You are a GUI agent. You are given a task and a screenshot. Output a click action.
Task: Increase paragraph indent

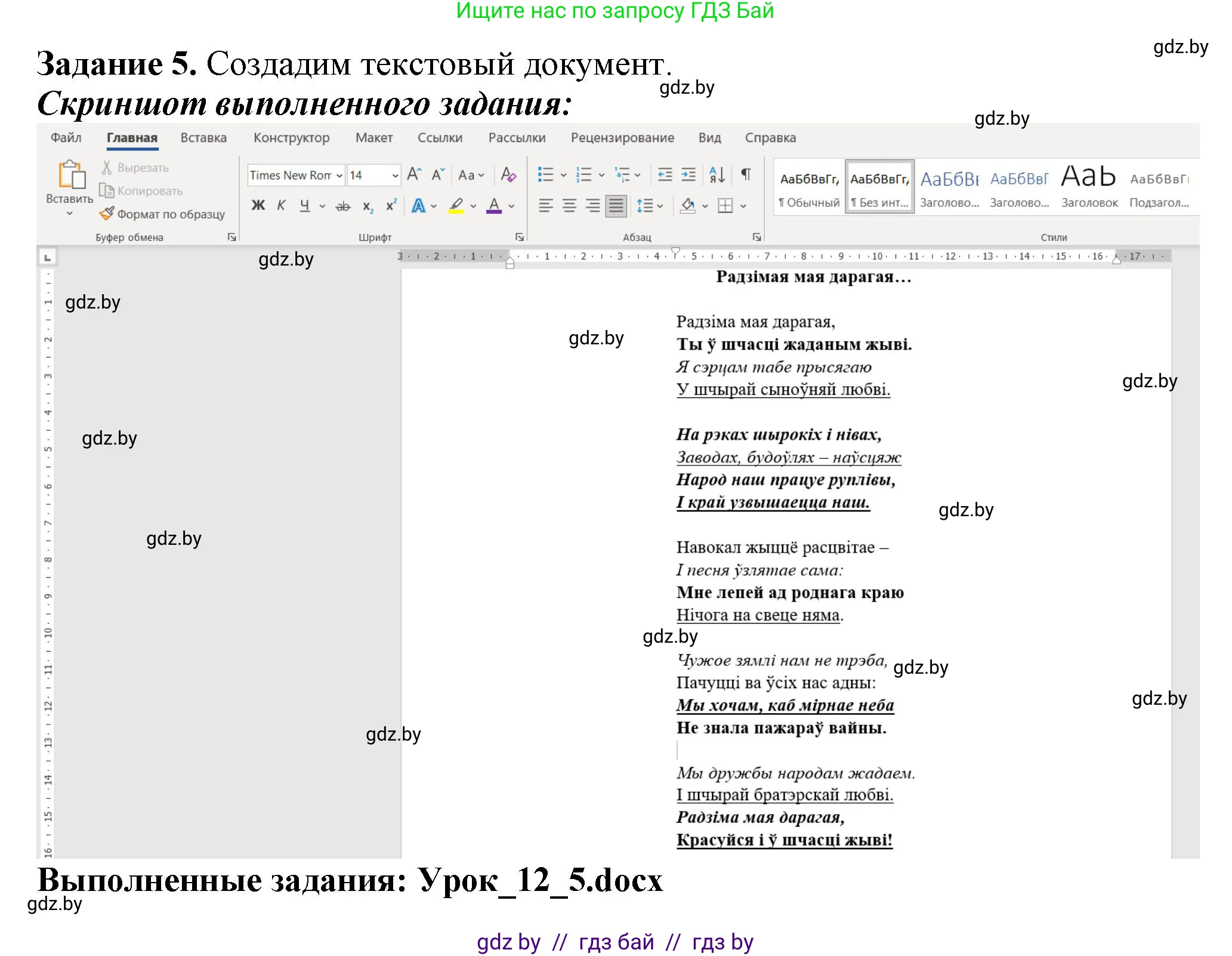click(688, 174)
